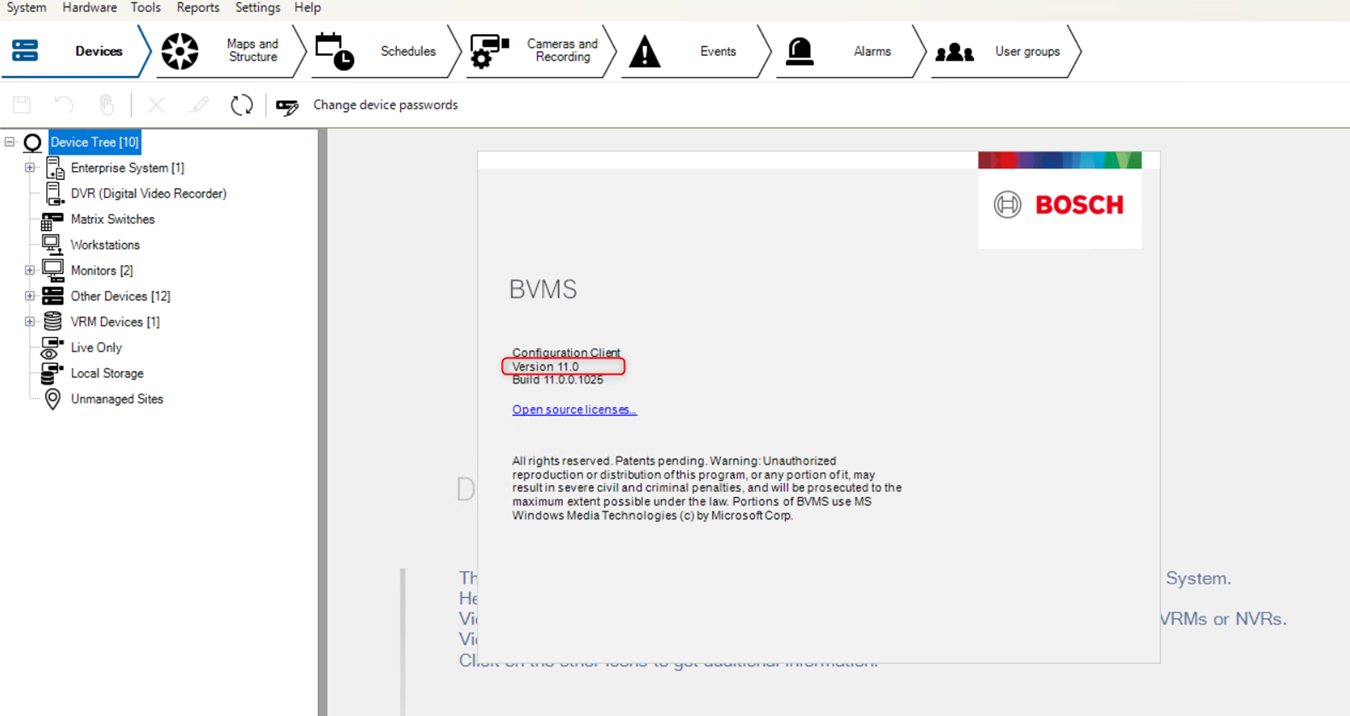Viewport: 1350px width, 716px height.
Task: Expand the VRM Devices node
Action: [30, 322]
